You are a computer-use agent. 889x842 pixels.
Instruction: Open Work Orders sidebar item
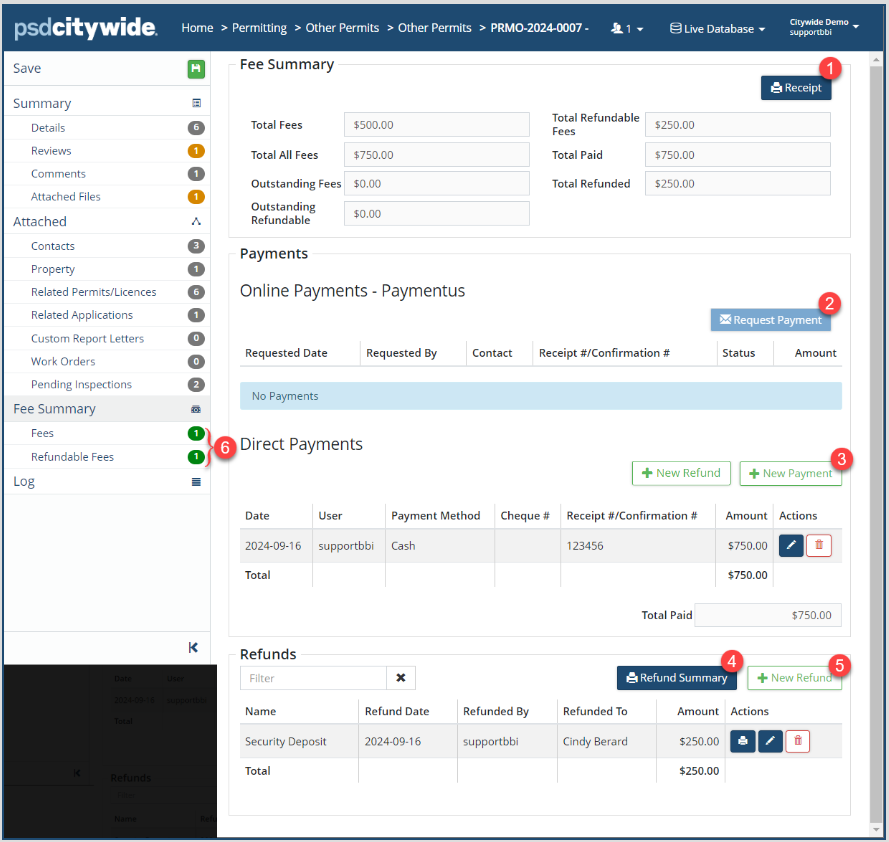(63, 361)
